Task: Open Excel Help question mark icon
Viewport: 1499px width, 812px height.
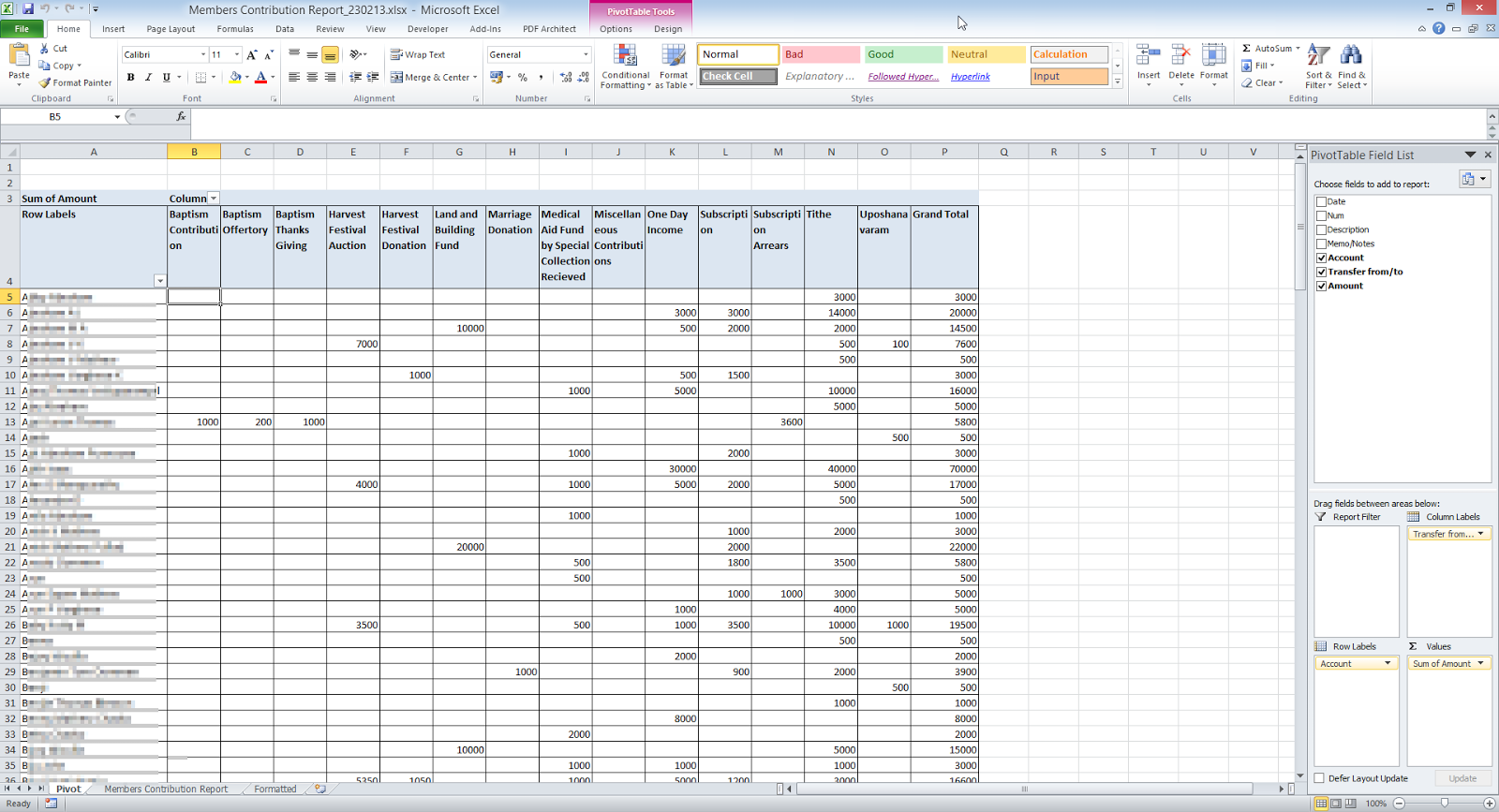Action: (1438, 29)
